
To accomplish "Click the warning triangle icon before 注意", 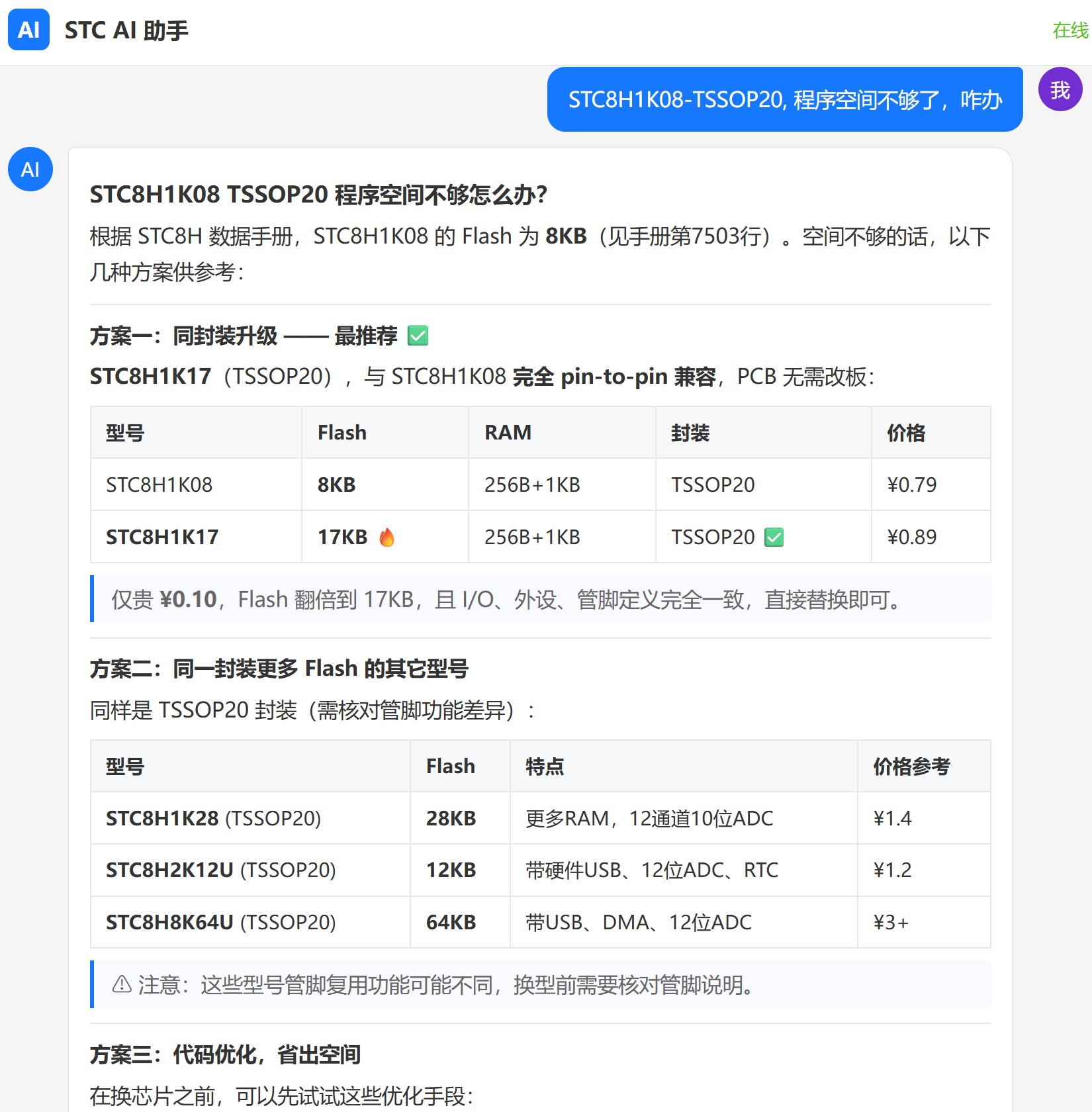I will [x=122, y=984].
